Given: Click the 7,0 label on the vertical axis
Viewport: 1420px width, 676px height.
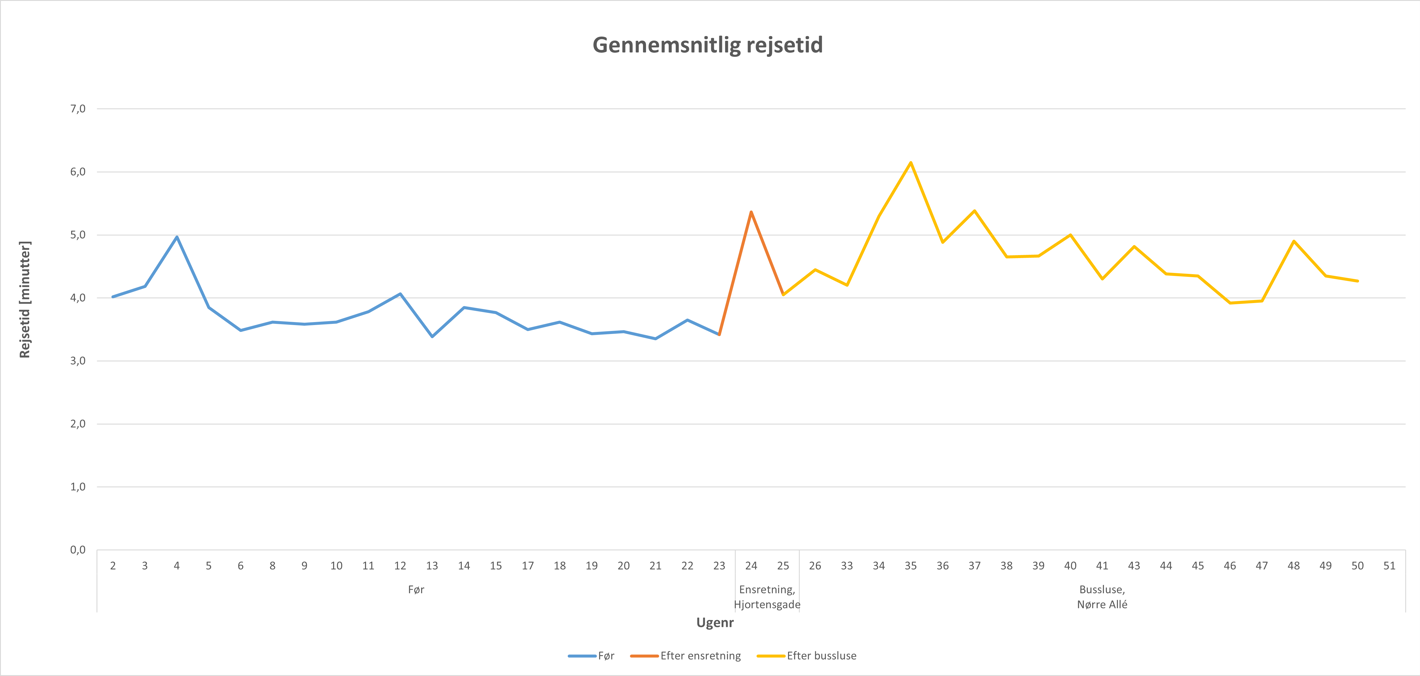Looking at the screenshot, I should [x=76, y=108].
